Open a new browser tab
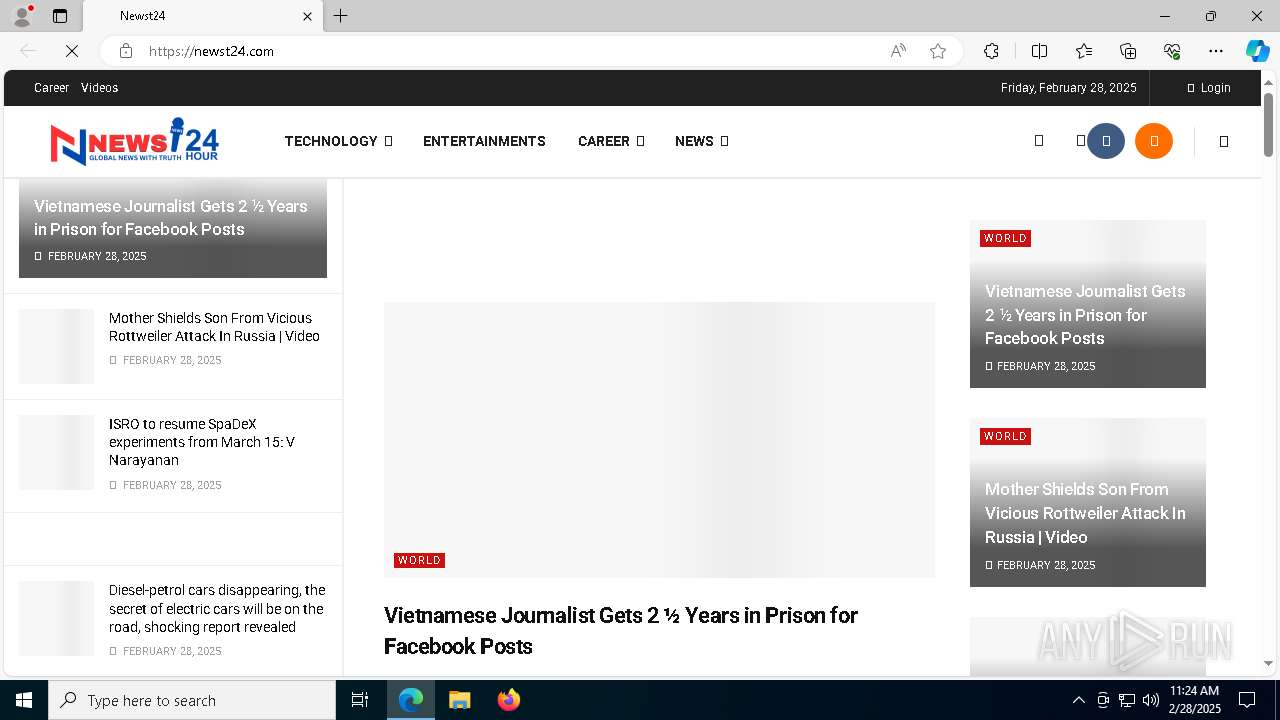 (341, 16)
